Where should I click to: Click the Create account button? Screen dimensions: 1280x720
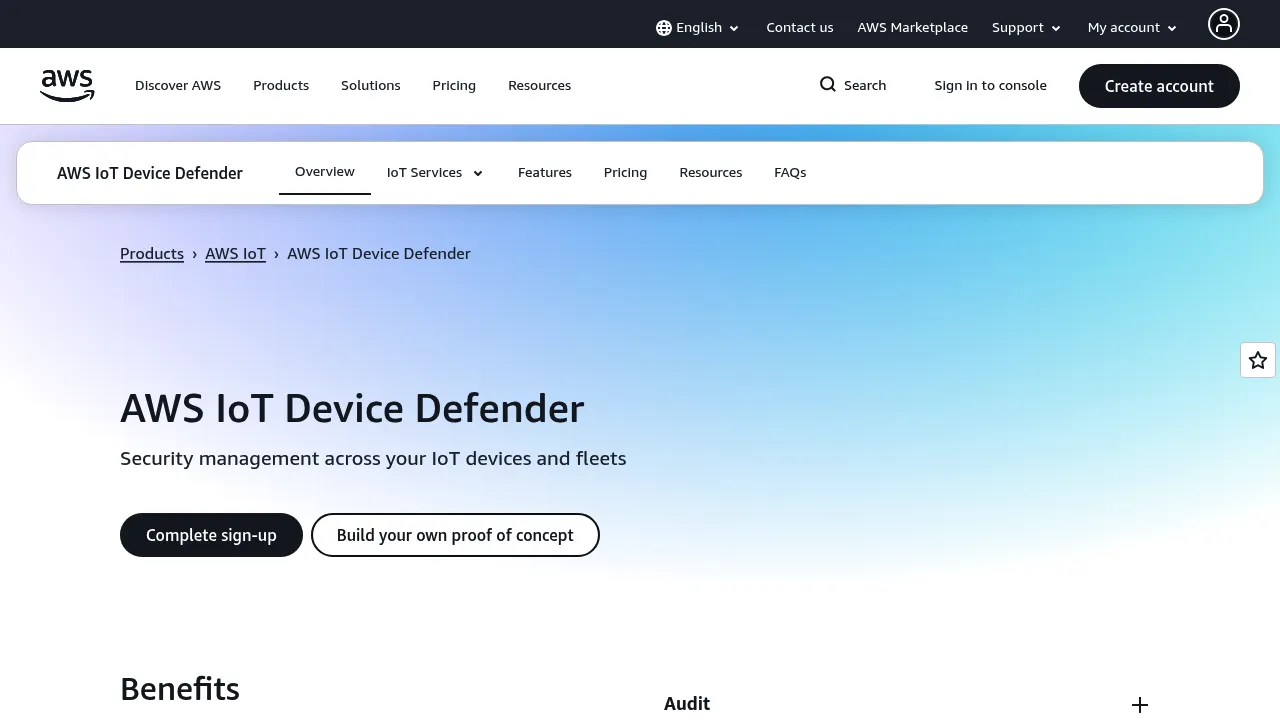tap(1159, 86)
